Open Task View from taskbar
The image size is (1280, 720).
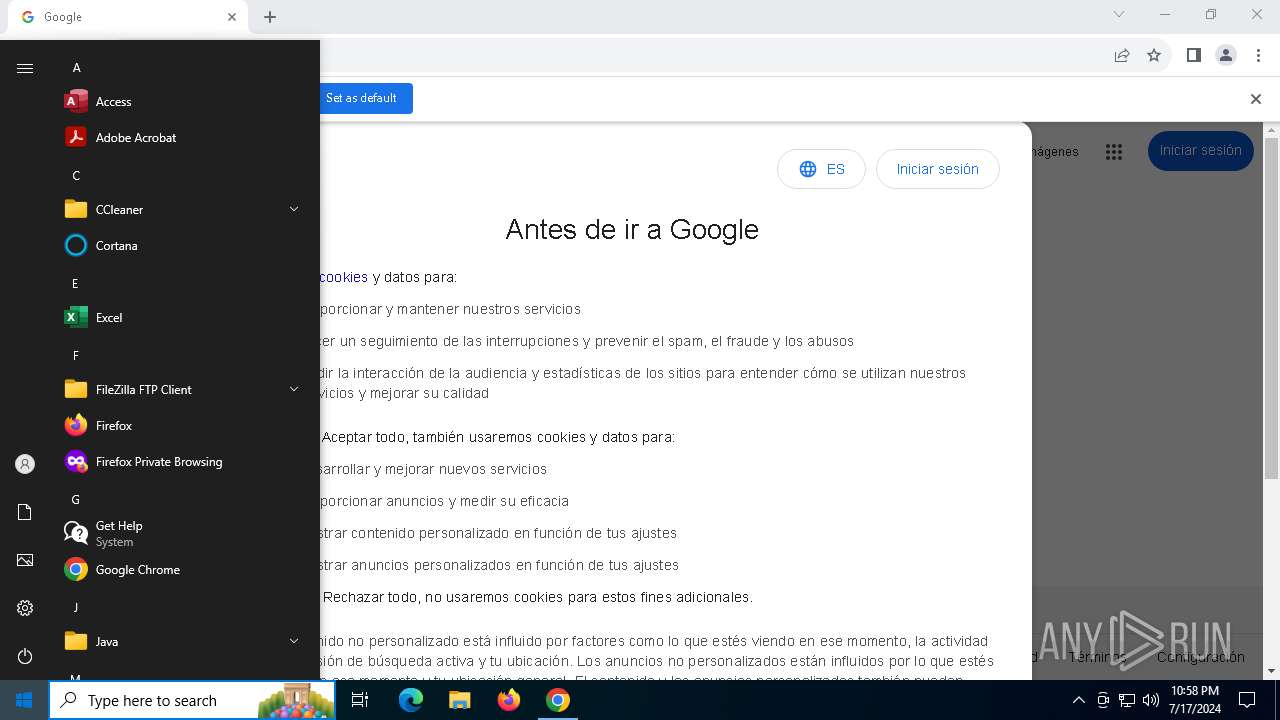360,700
